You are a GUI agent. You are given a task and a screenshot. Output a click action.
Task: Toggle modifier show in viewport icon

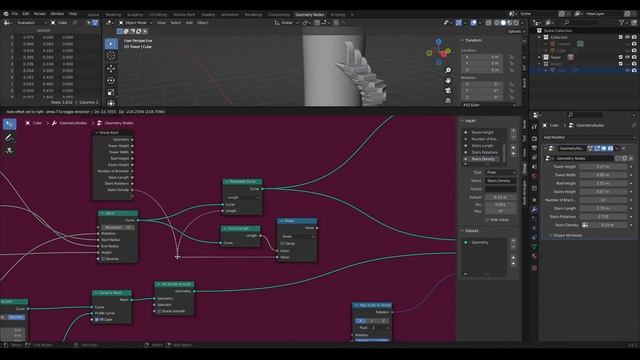click(x=604, y=149)
